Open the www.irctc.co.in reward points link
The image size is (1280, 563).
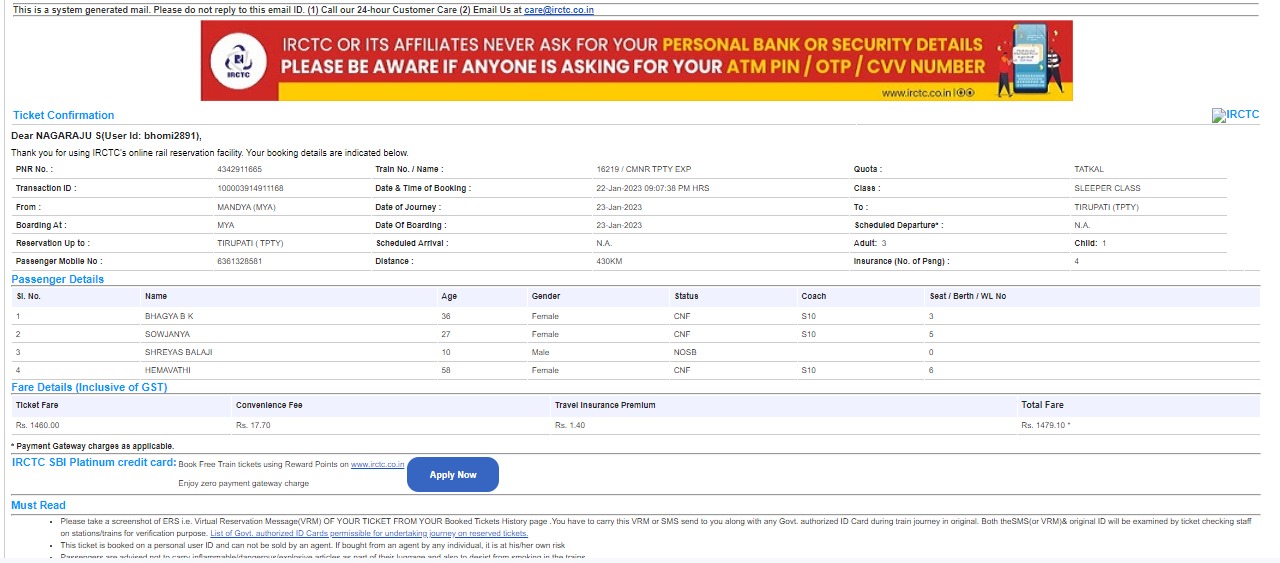377,464
